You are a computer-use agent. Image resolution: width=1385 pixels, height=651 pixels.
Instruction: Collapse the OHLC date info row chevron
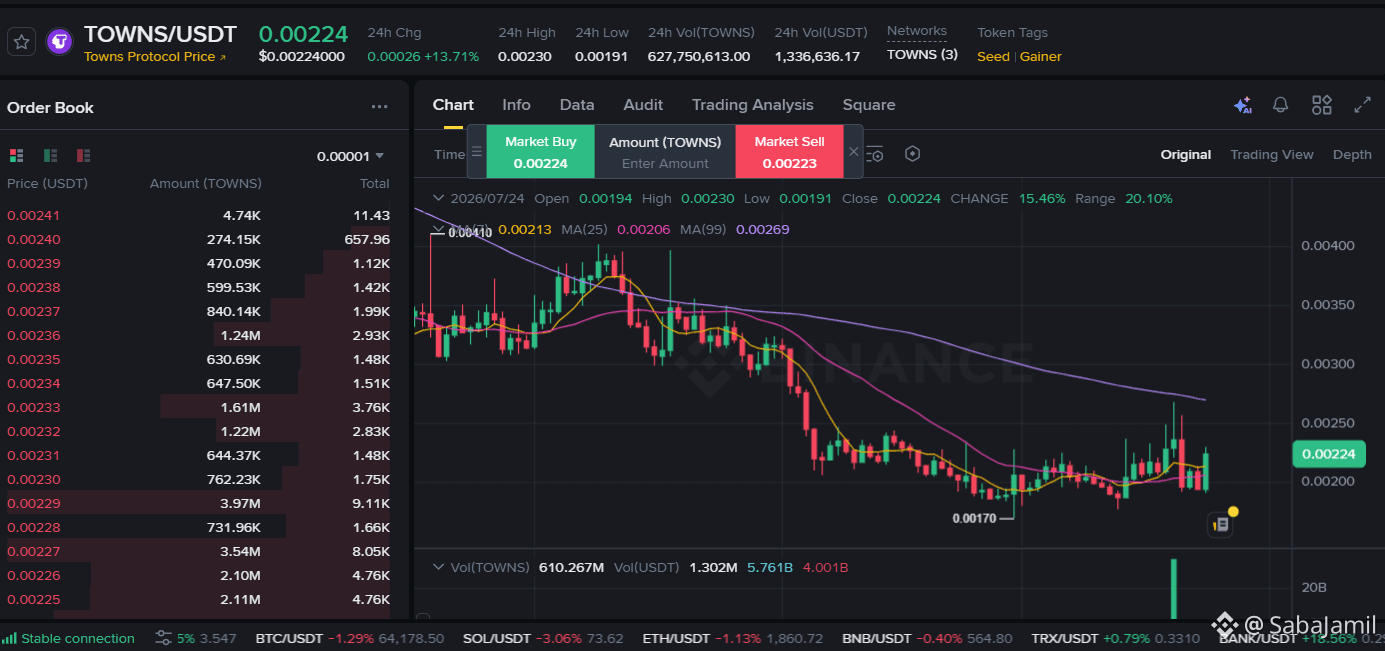(x=437, y=198)
